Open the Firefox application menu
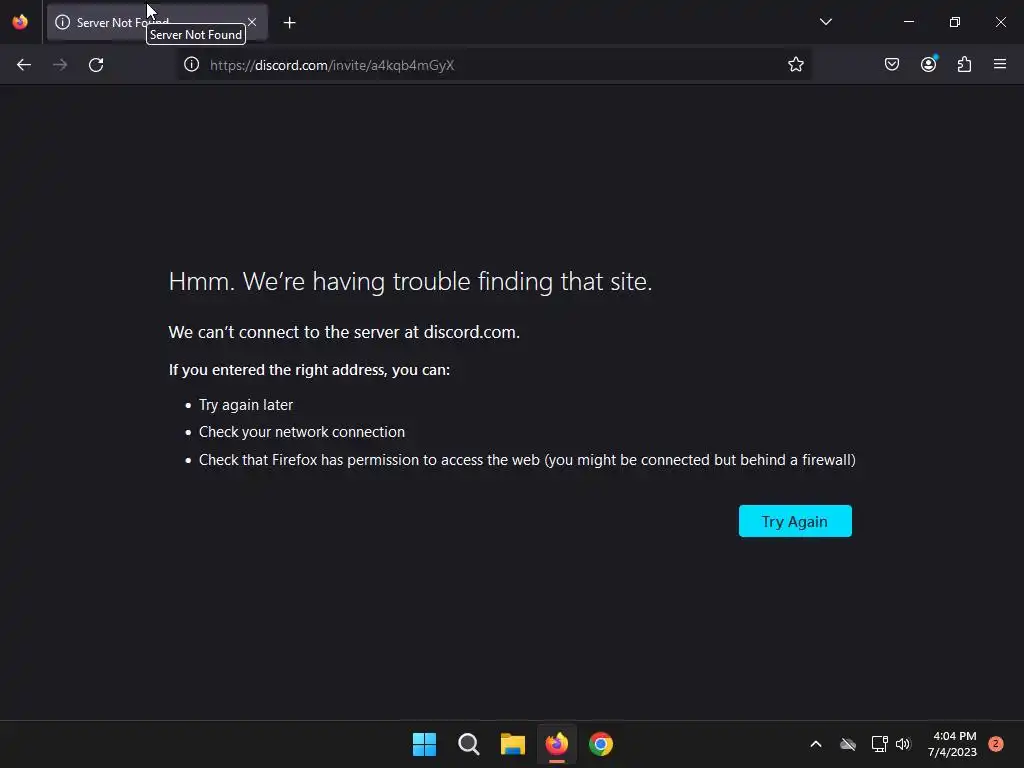 (x=1000, y=64)
